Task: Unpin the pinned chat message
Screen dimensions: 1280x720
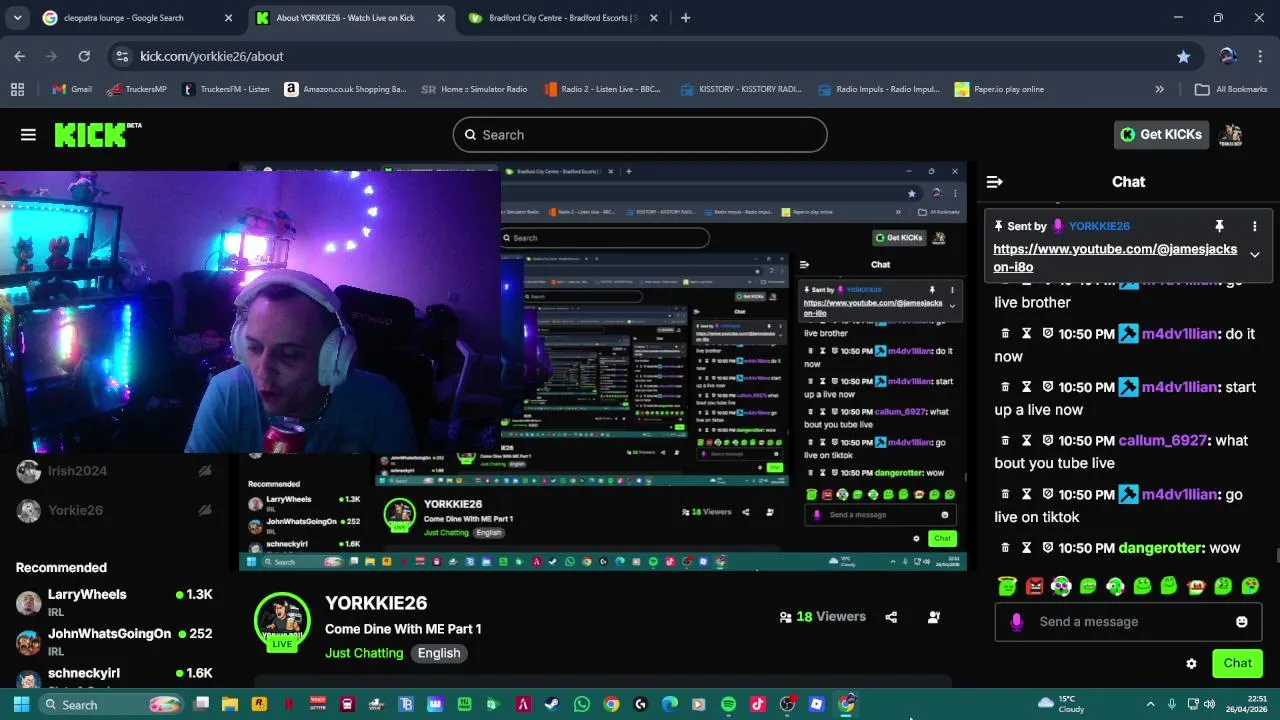Action: coord(1219,227)
